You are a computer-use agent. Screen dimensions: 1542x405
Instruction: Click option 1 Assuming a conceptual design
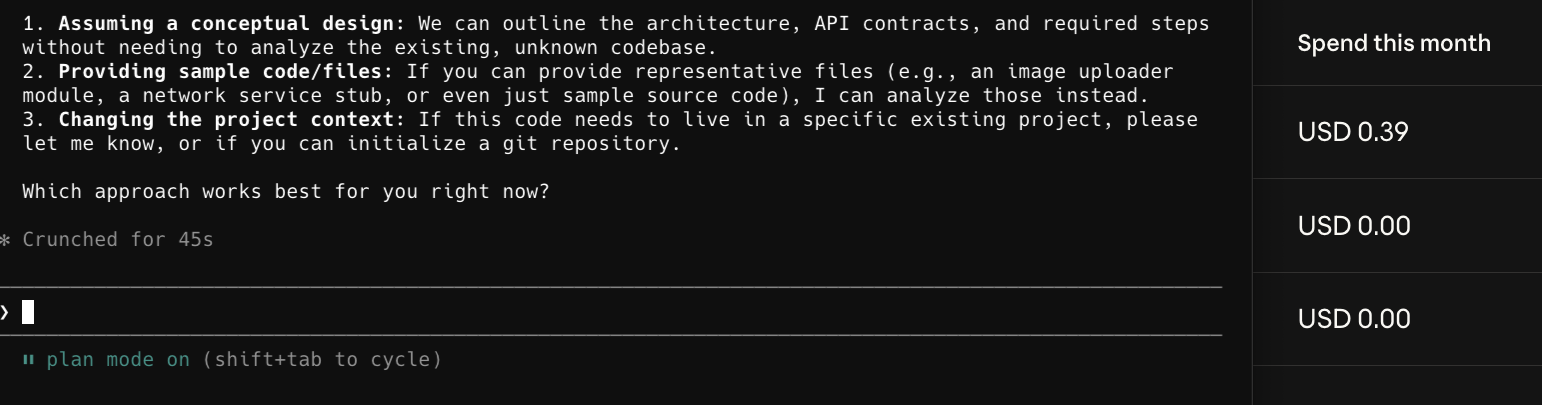(616, 35)
